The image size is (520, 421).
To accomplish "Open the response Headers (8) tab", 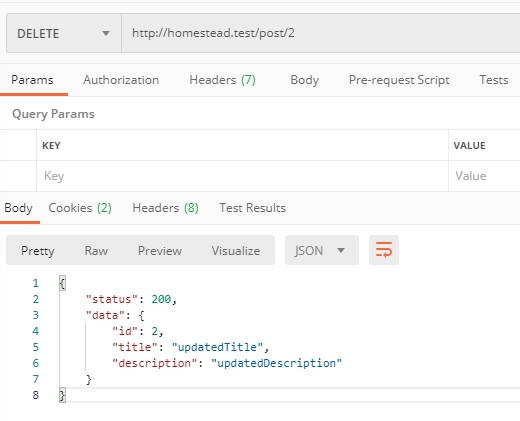I will pos(165,208).
